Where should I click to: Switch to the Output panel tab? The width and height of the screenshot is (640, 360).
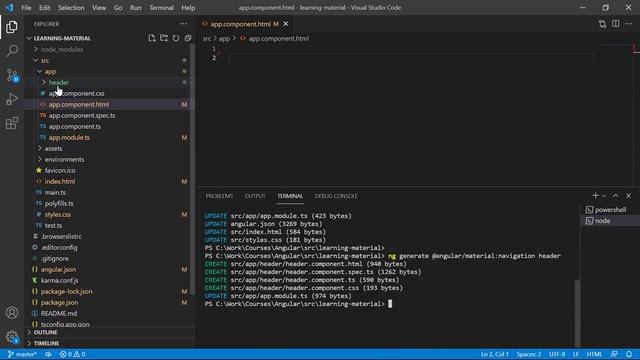(x=255, y=196)
